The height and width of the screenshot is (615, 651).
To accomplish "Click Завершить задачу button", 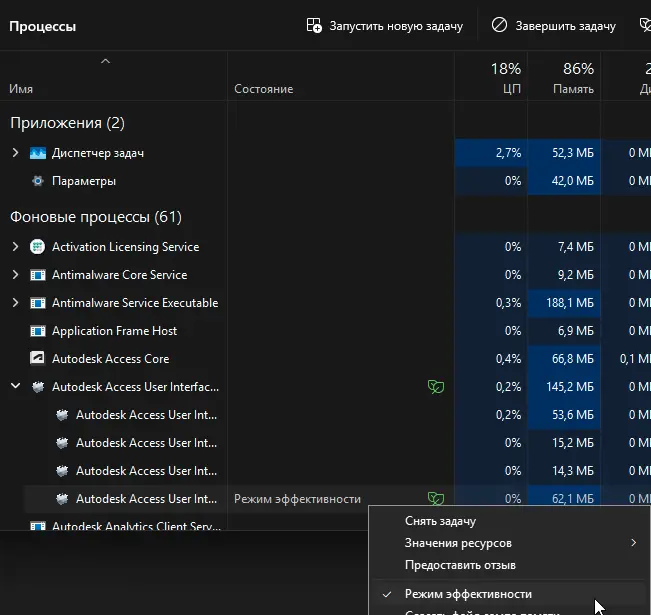I will [x=553, y=26].
